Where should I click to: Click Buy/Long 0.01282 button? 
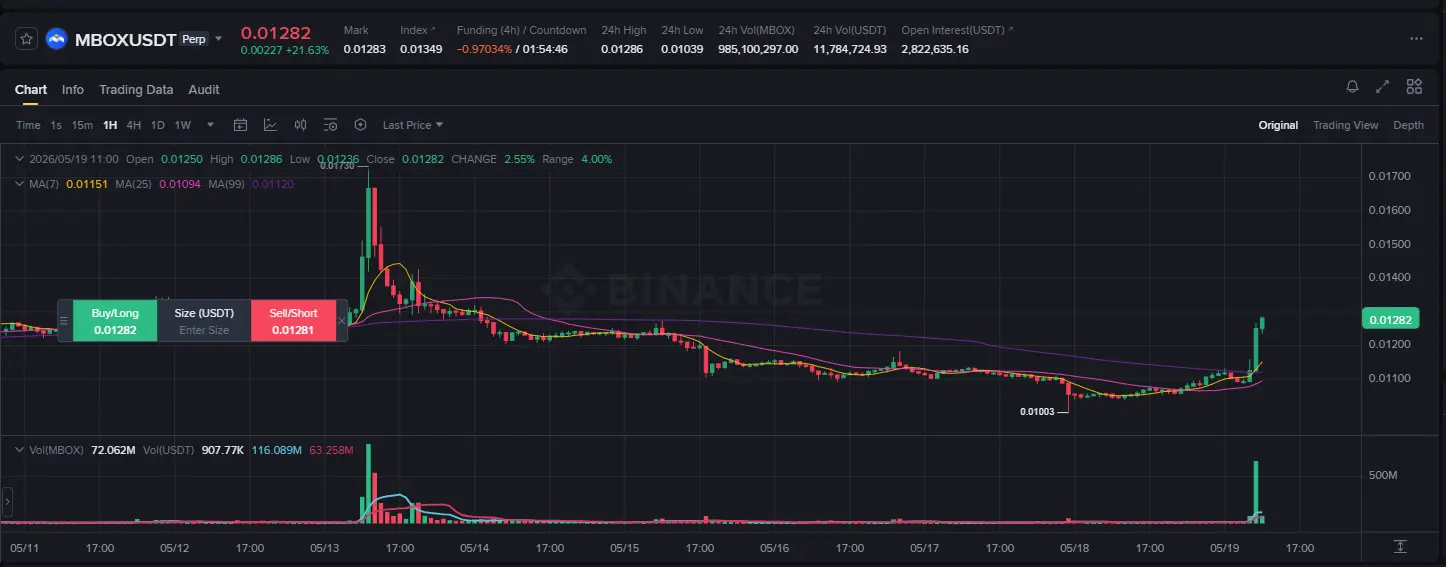point(115,321)
